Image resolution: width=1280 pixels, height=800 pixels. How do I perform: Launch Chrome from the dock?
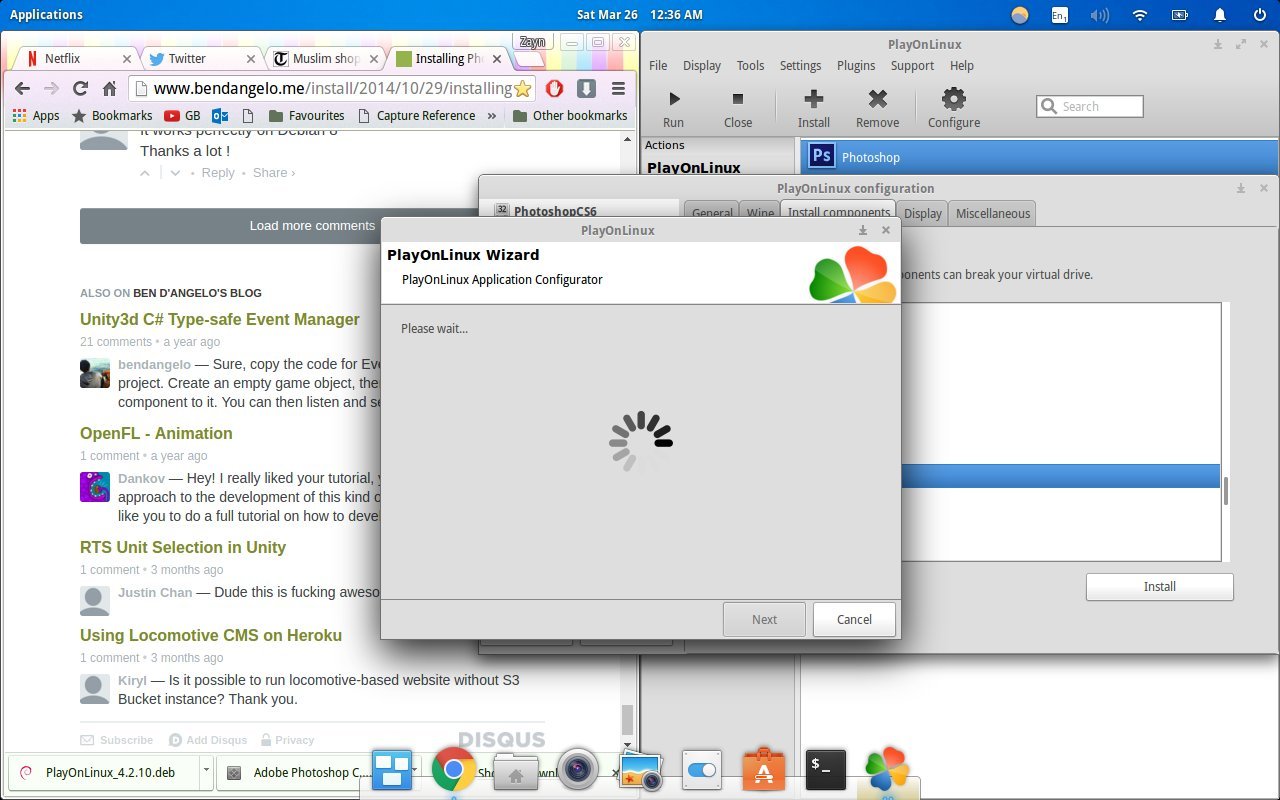[453, 769]
